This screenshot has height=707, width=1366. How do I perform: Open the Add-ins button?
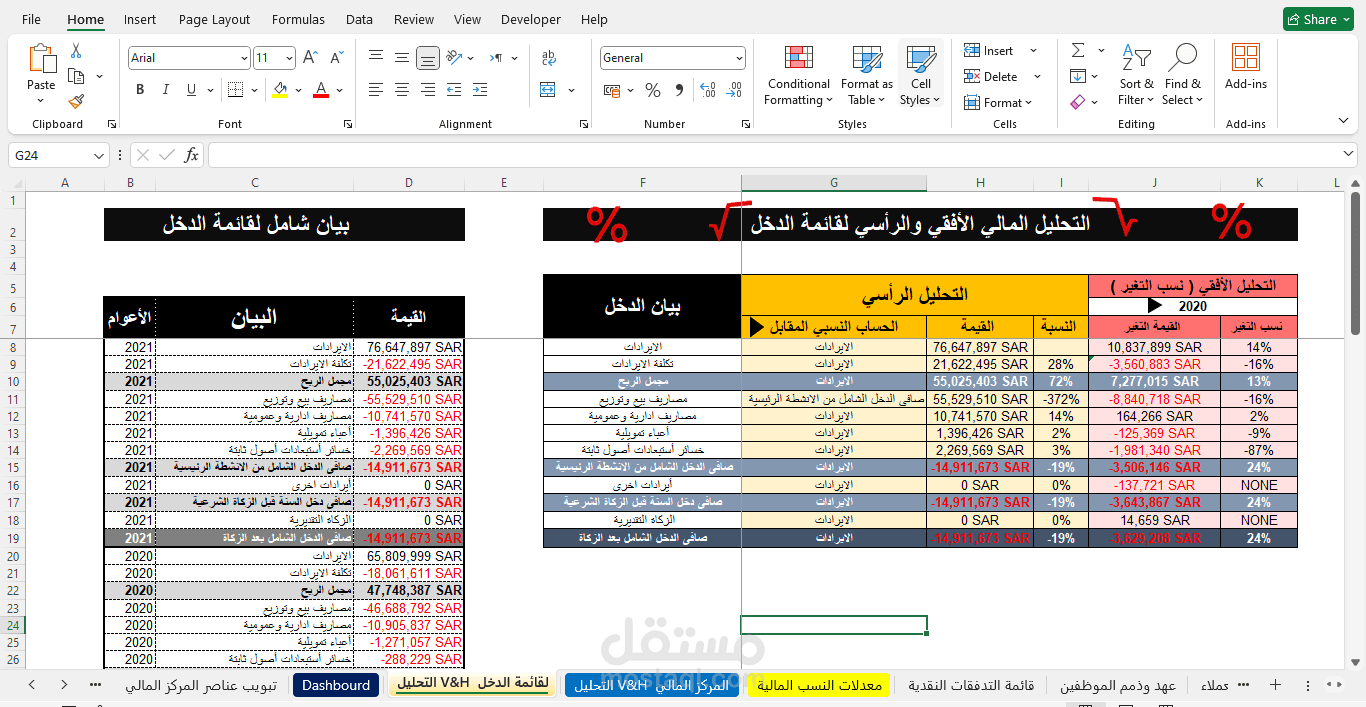point(1245,66)
